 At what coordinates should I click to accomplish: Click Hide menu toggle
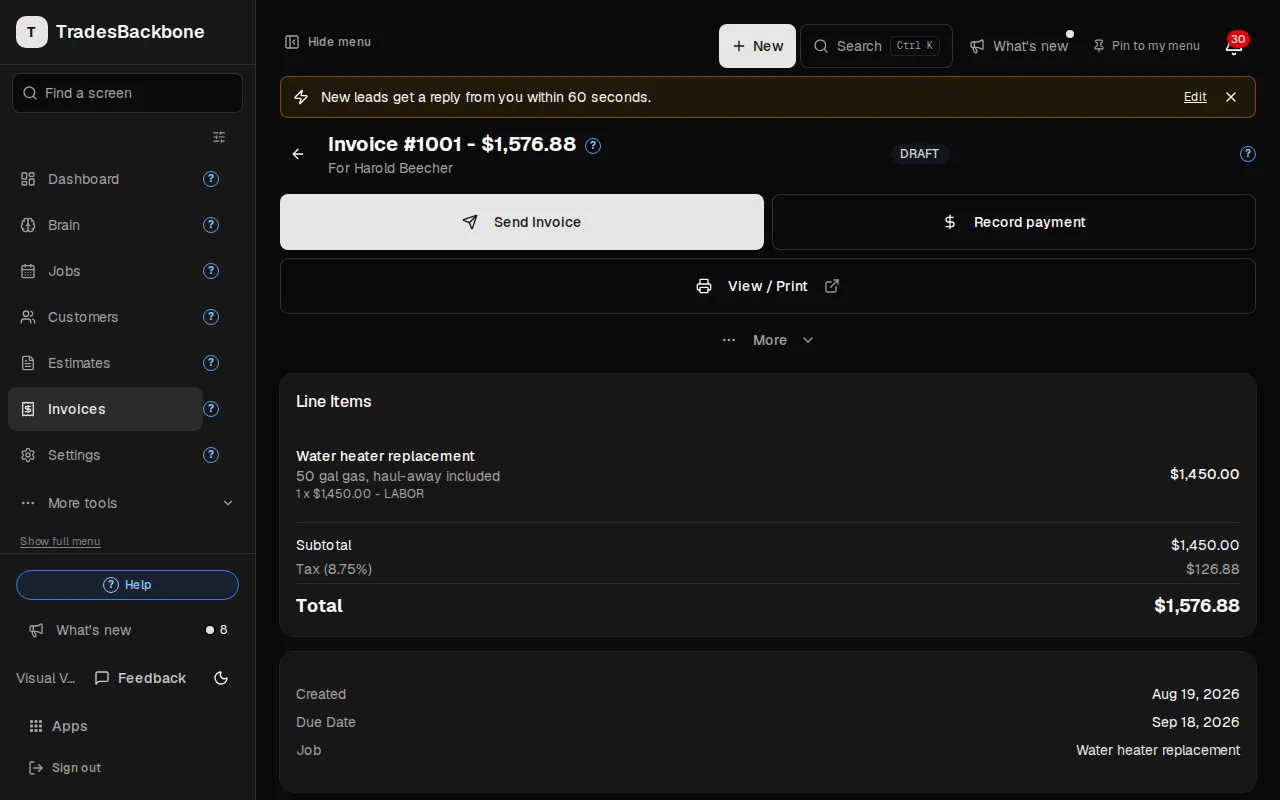click(328, 42)
